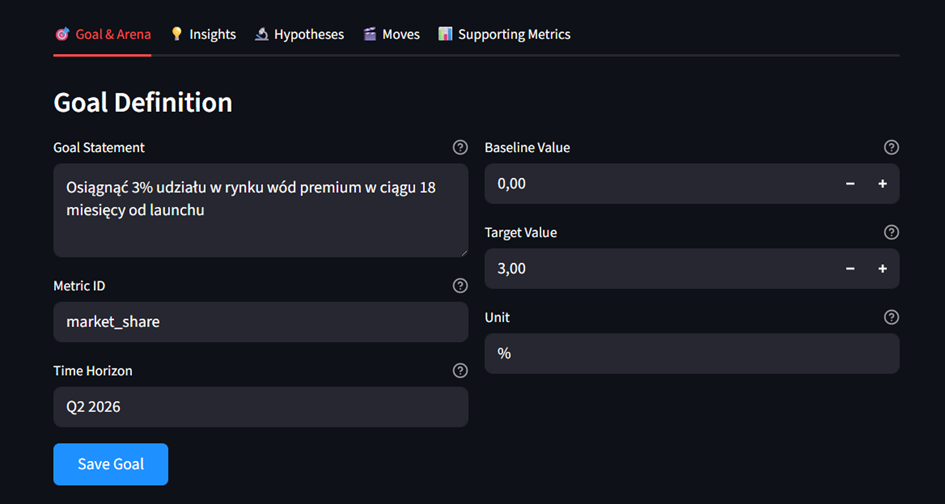Viewport: 945px width, 504px height.
Task: Focus the Goal Statement text area
Action: pos(261,210)
